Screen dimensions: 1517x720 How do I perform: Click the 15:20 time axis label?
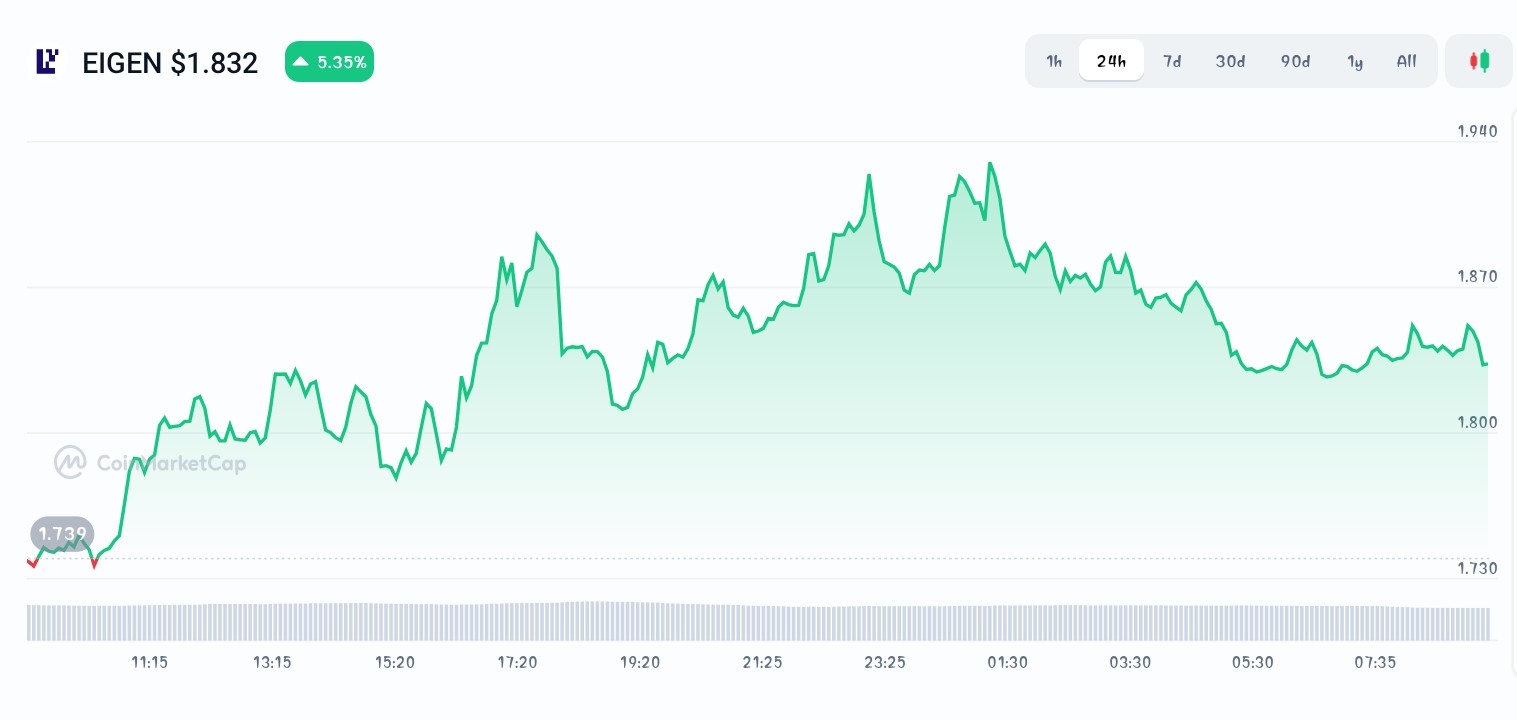pyautogui.click(x=395, y=662)
